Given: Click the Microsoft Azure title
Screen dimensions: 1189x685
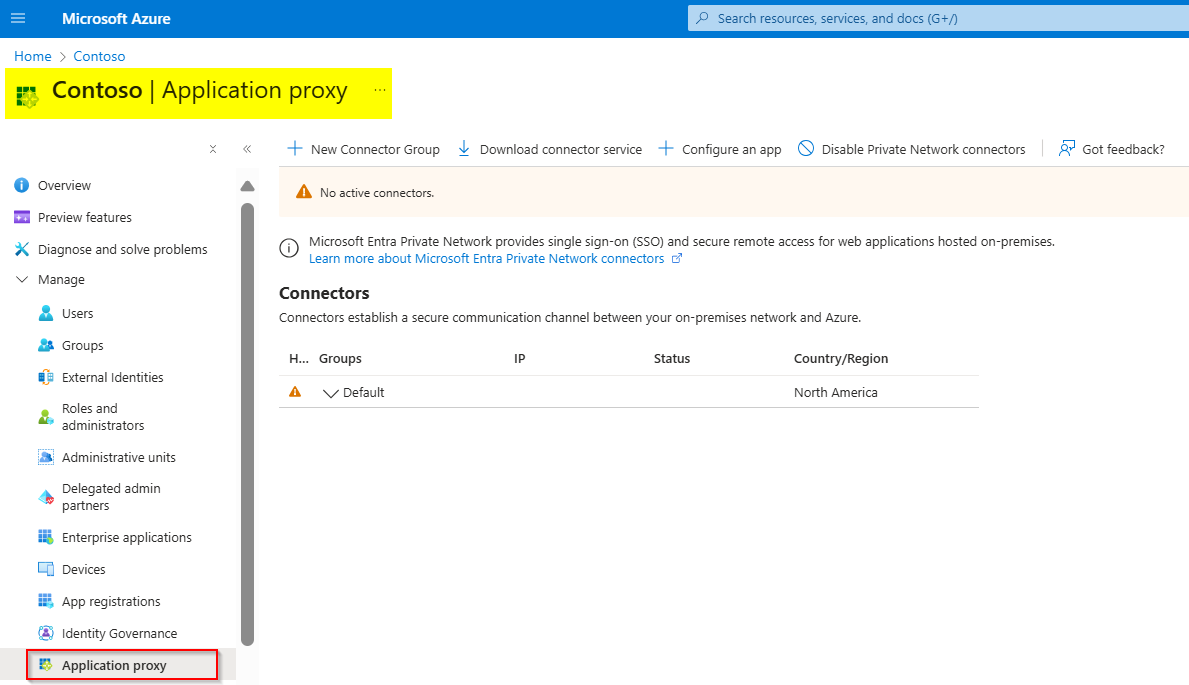Looking at the screenshot, I should point(116,19).
